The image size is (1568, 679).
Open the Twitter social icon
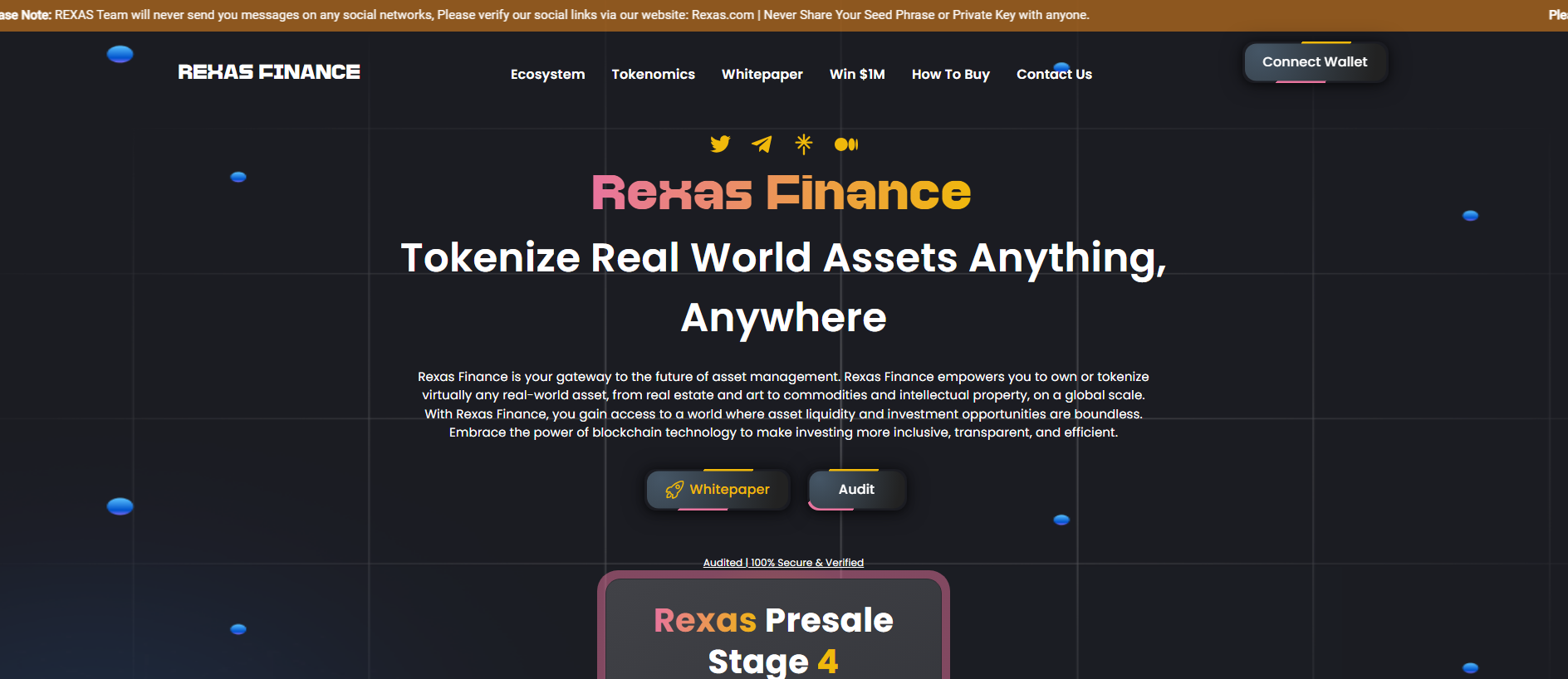pyautogui.click(x=720, y=144)
